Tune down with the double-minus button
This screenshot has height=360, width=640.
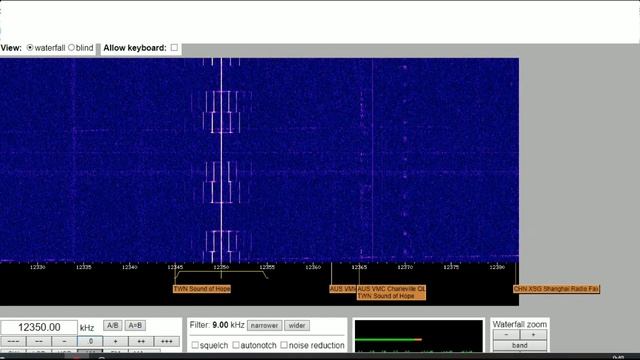[x=39, y=341]
